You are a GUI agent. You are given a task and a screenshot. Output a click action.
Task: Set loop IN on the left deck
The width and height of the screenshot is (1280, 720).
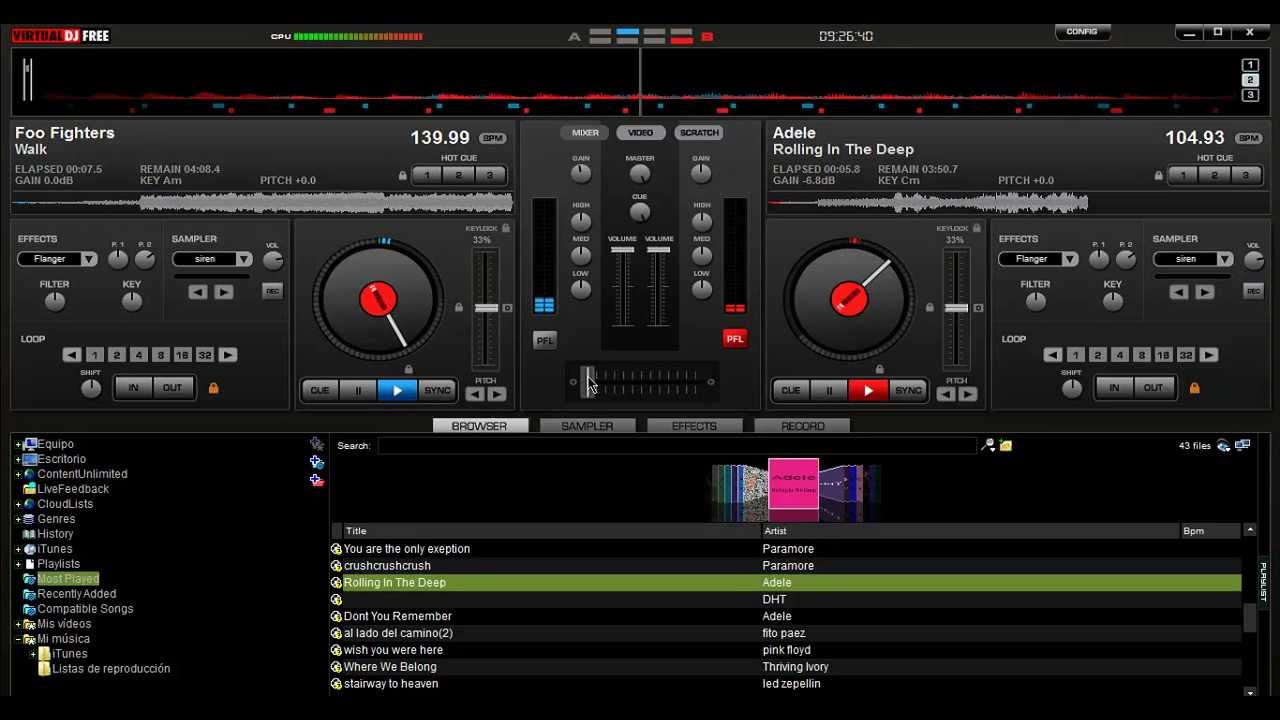click(133, 388)
